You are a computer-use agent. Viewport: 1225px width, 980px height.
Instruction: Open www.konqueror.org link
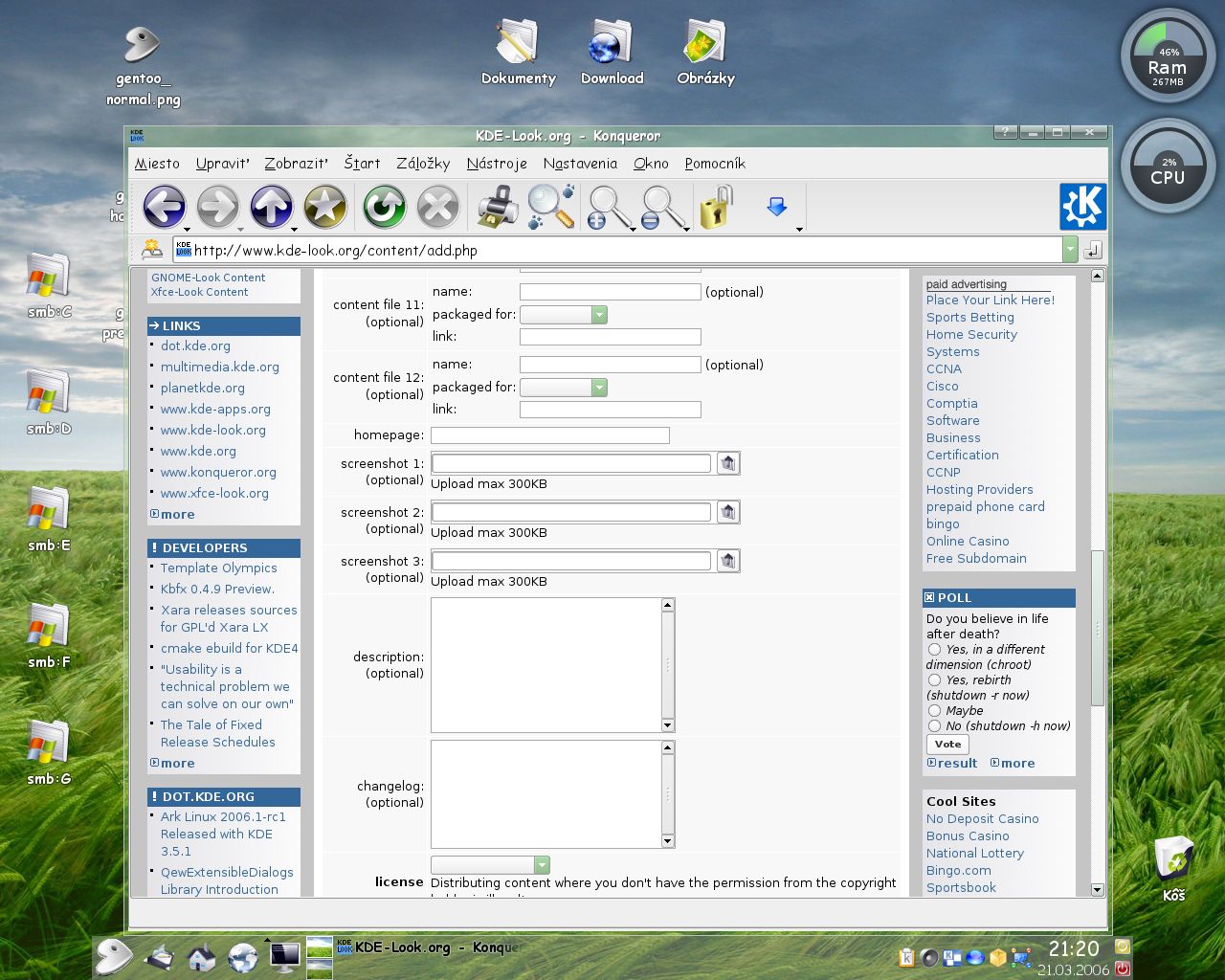click(218, 473)
